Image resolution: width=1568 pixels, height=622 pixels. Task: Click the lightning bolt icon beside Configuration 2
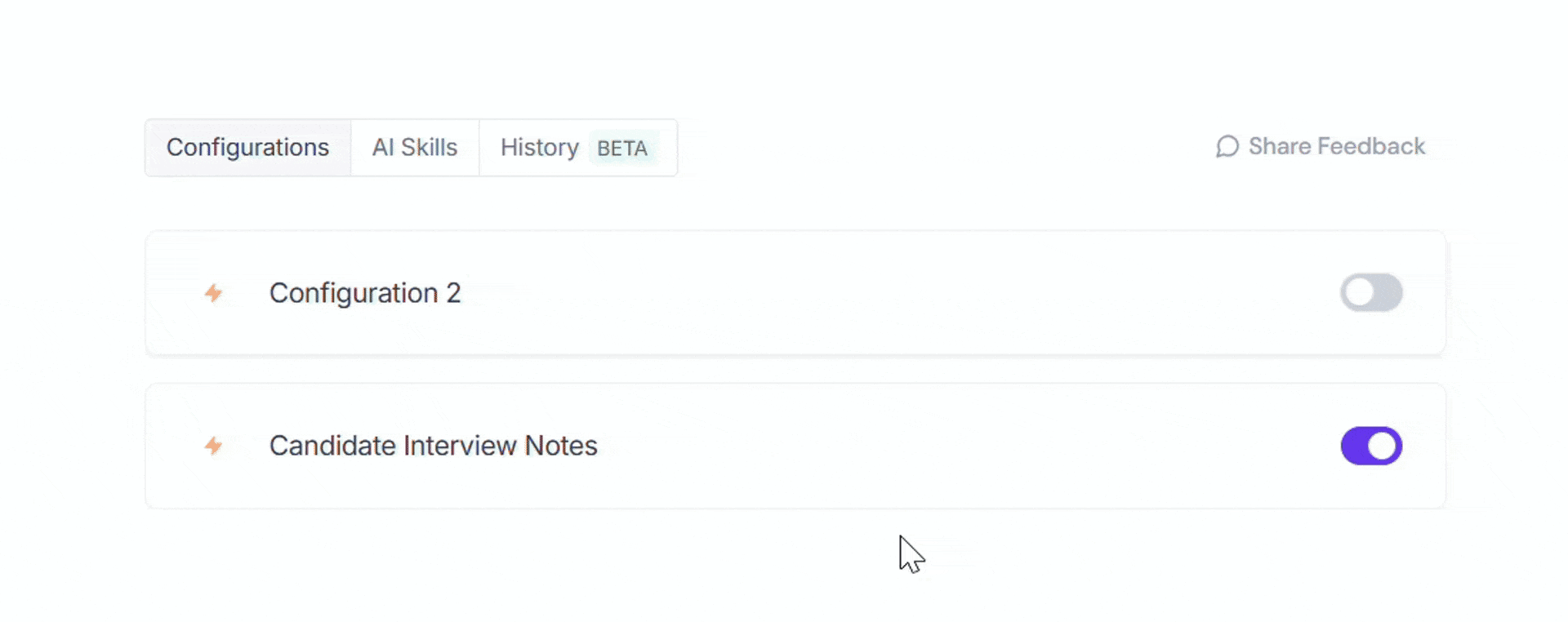(x=213, y=293)
